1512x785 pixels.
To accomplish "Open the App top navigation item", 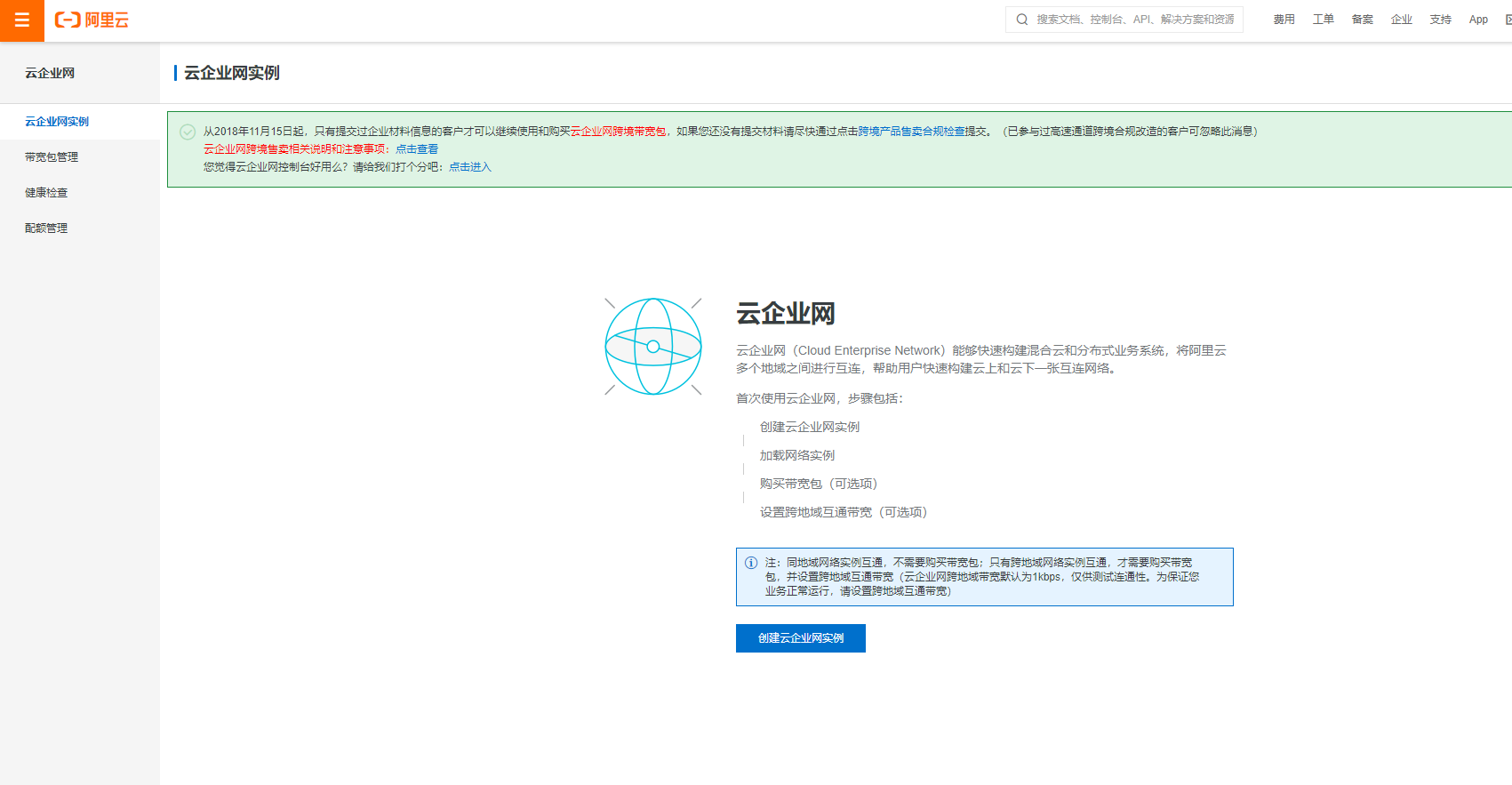I will 1478,20.
